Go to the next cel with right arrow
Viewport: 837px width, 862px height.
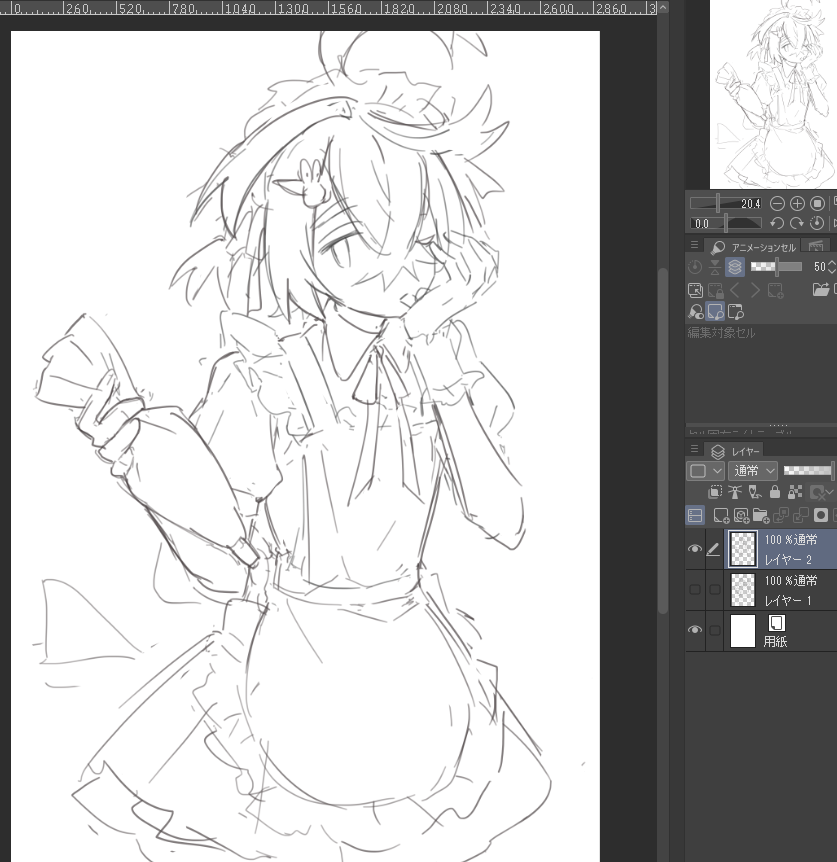click(x=755, y=290)
